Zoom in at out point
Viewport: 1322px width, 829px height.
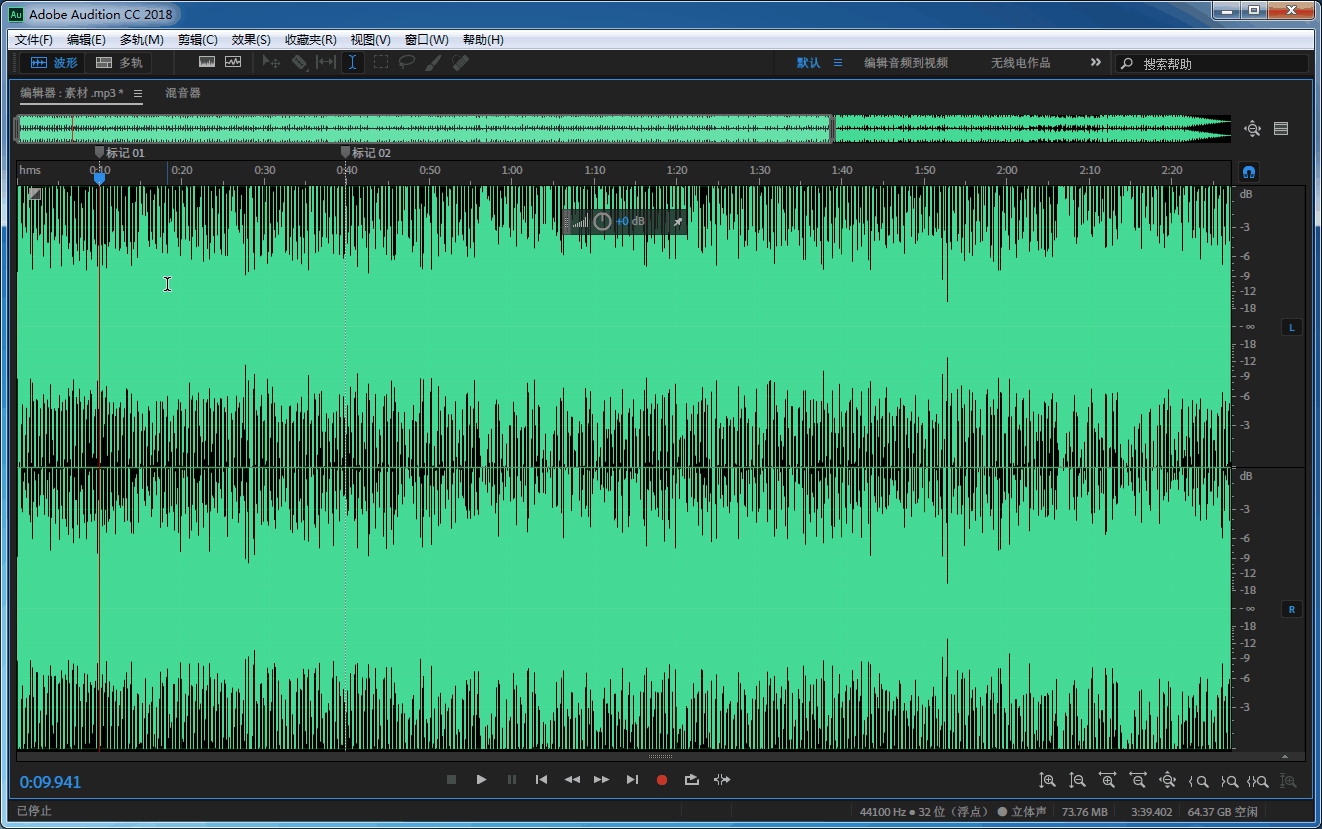tap(1229, 781)
